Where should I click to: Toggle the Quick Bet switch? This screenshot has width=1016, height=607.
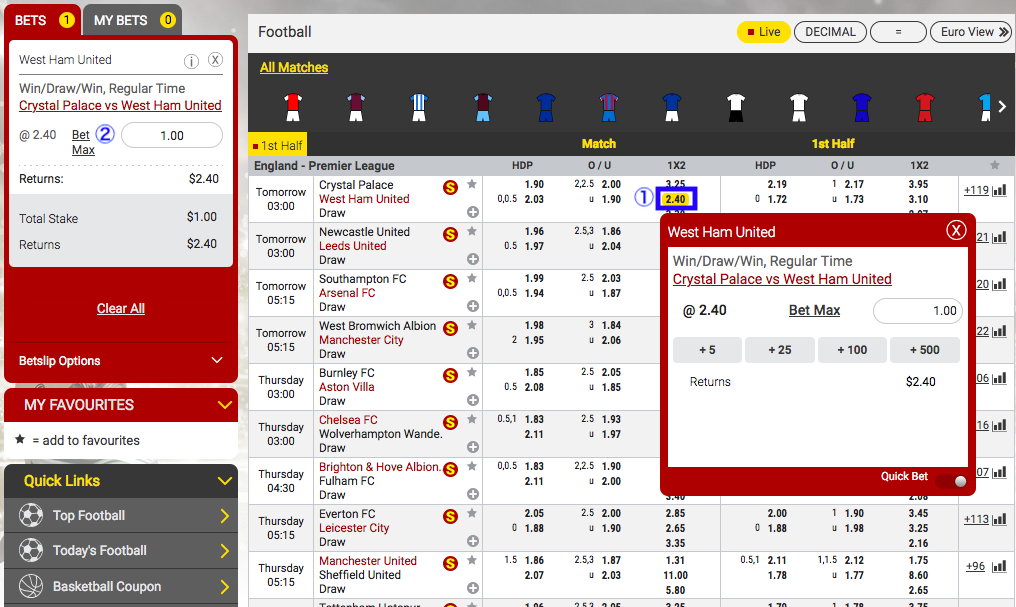(x=952, y=481)
